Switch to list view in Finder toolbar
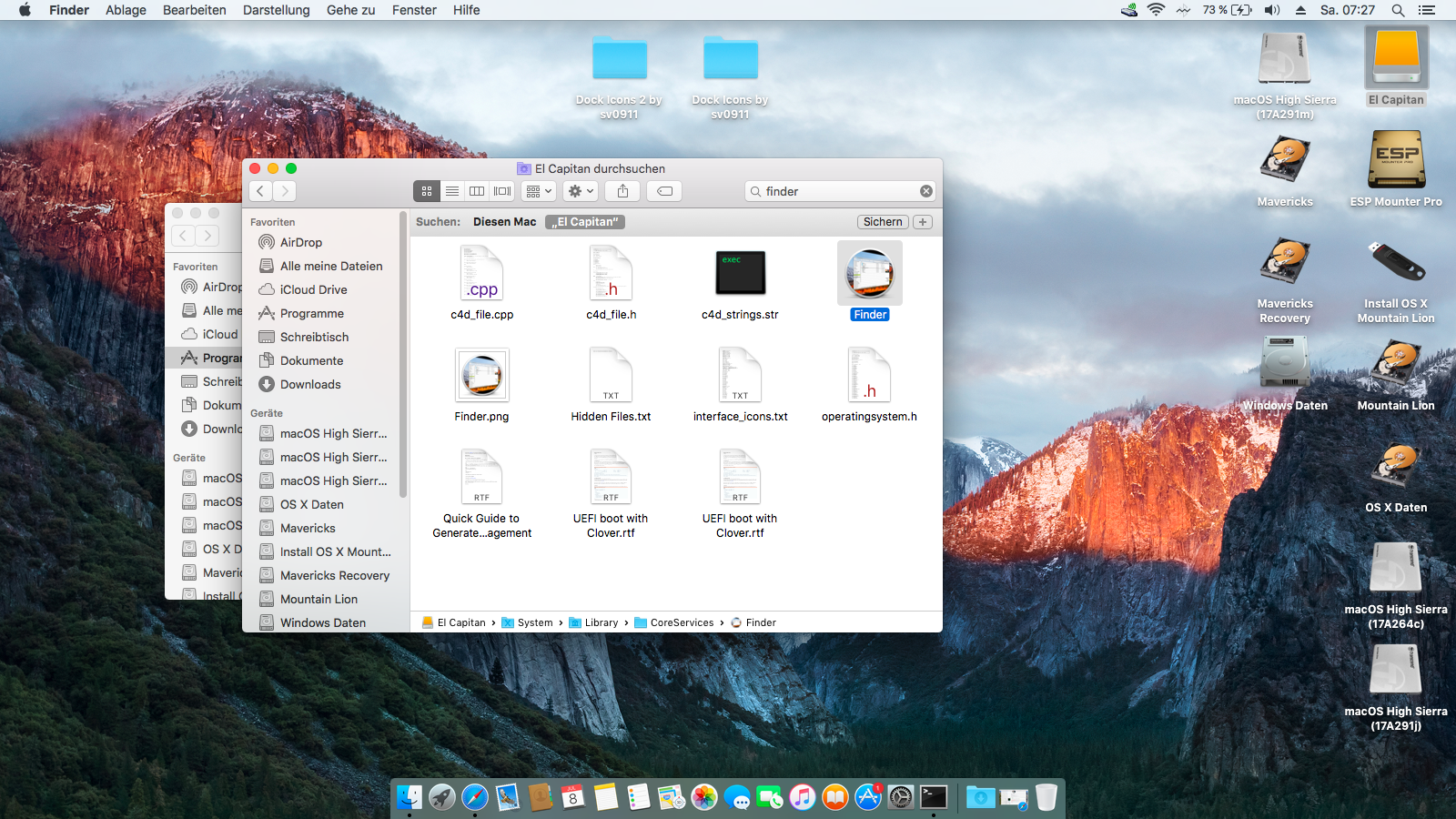The height and width of the screenshot is (819, 1456). 451,191
